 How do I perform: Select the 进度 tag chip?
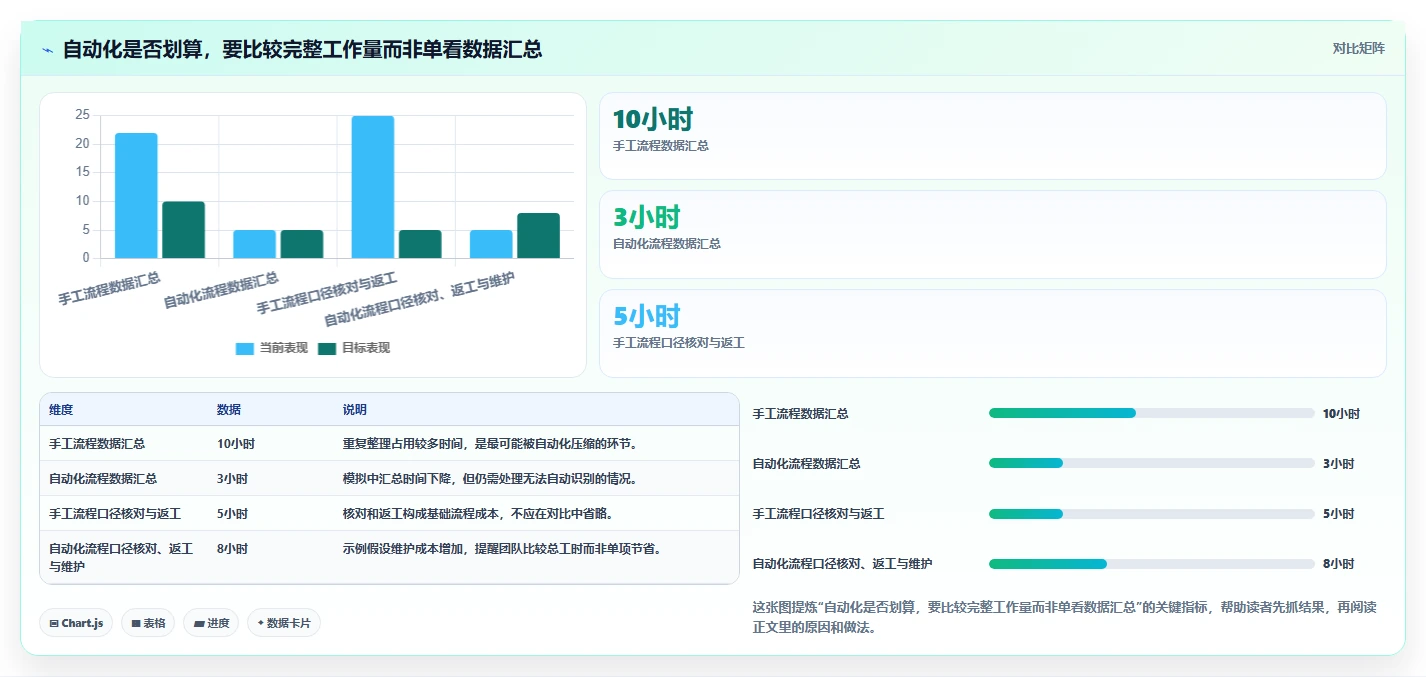[x=211, y=623]
